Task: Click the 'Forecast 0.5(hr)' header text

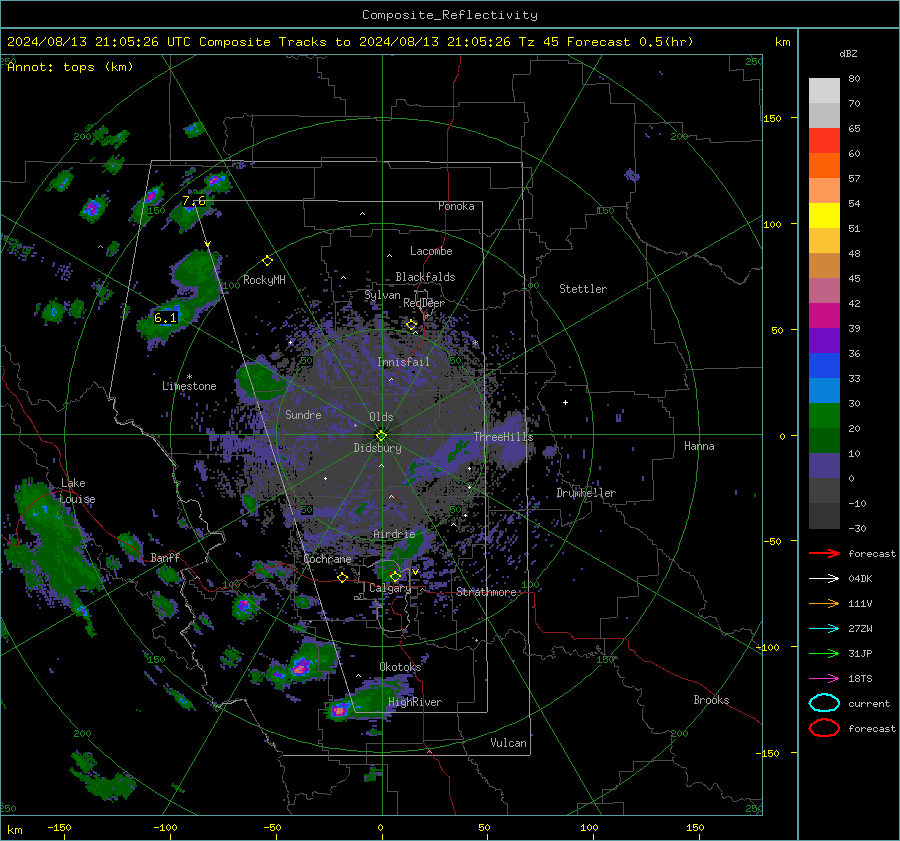Action: pos(630,42)
